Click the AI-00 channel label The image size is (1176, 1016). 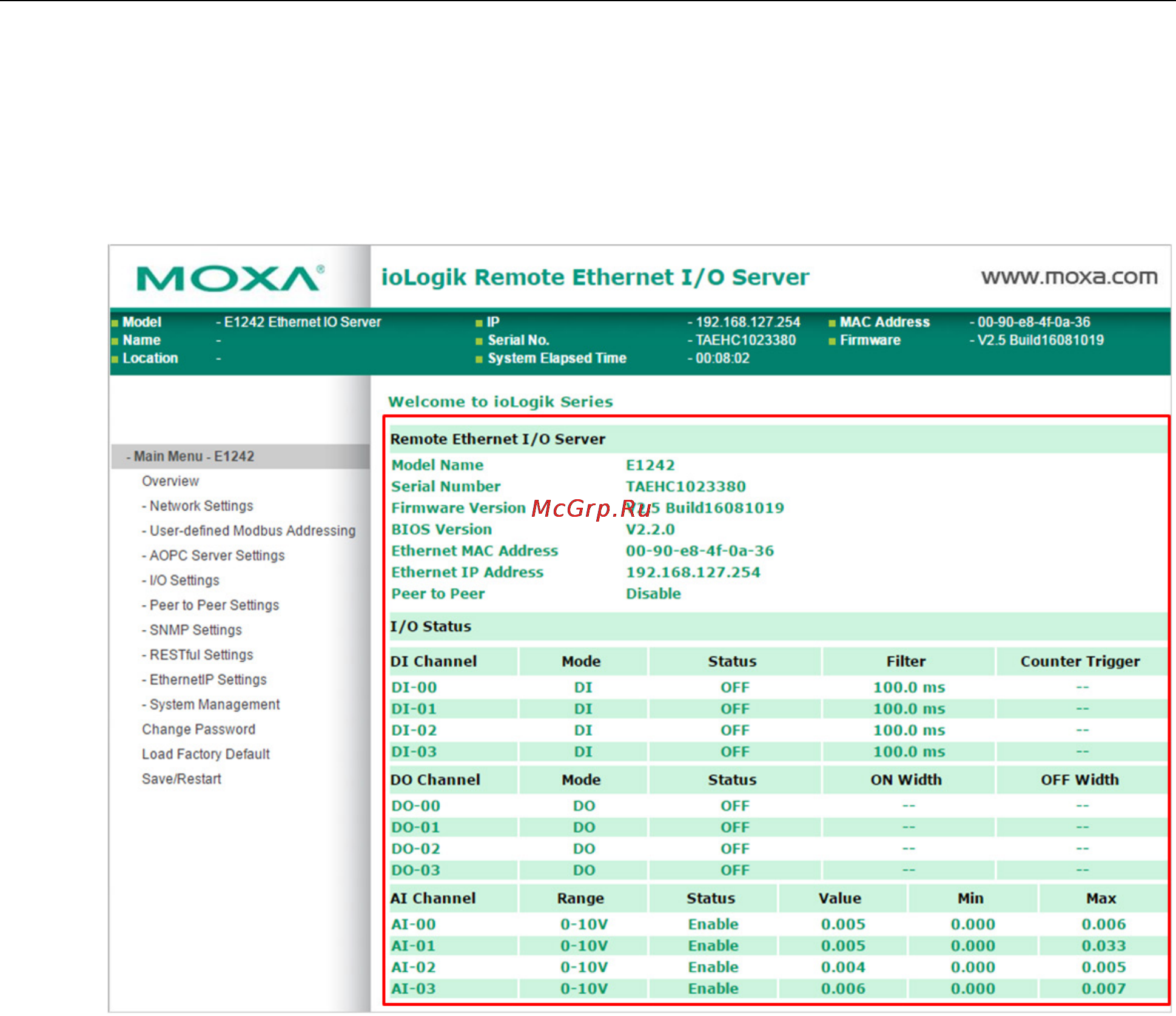tap(413, 924)
